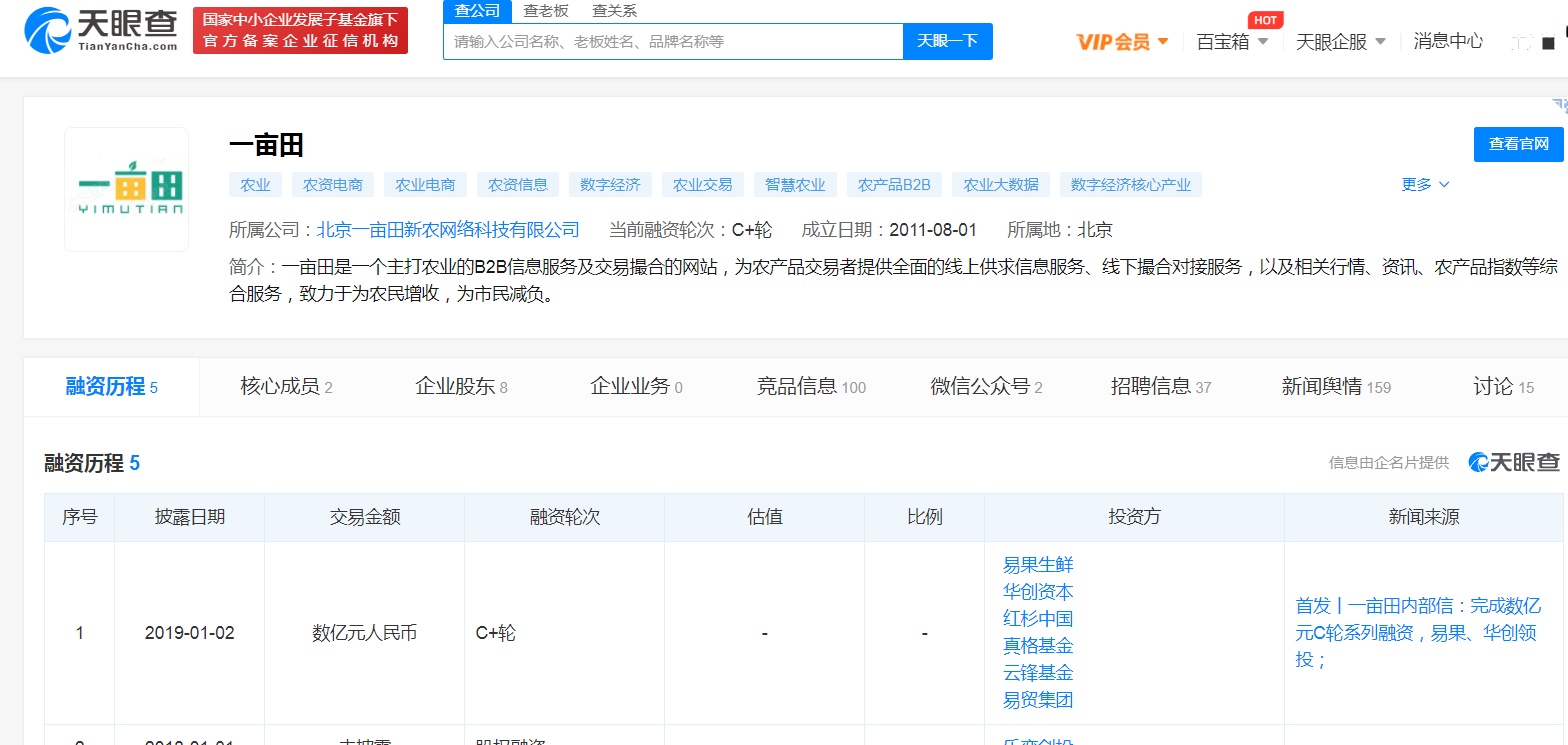Click the 农业交易 tag

pyautogui.click(x=703, y=184)
